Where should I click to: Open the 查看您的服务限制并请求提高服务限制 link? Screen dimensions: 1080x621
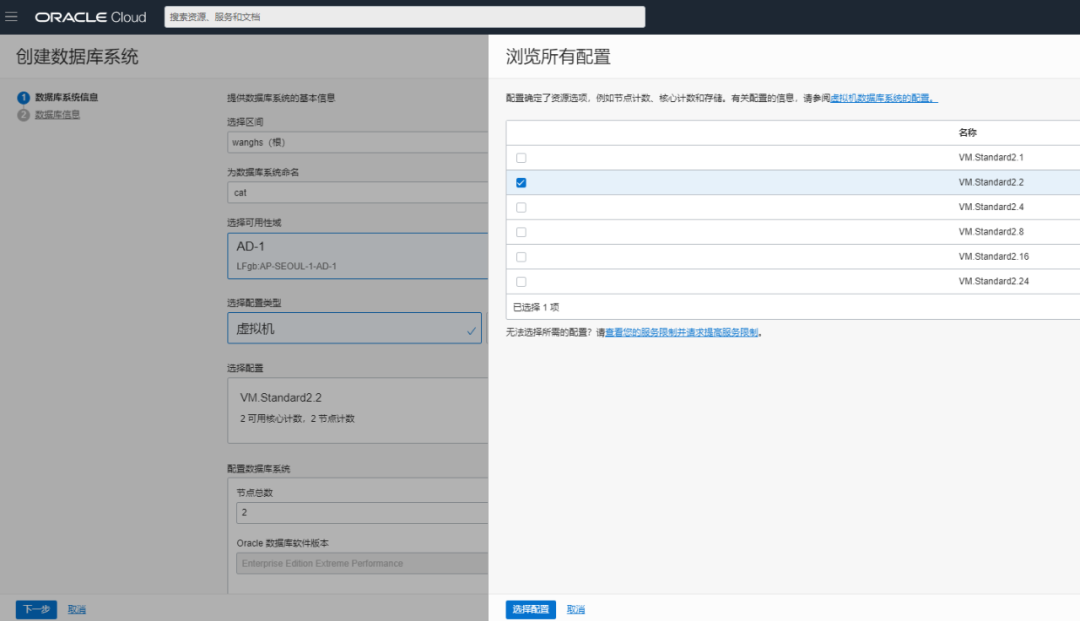pos(682,332)
